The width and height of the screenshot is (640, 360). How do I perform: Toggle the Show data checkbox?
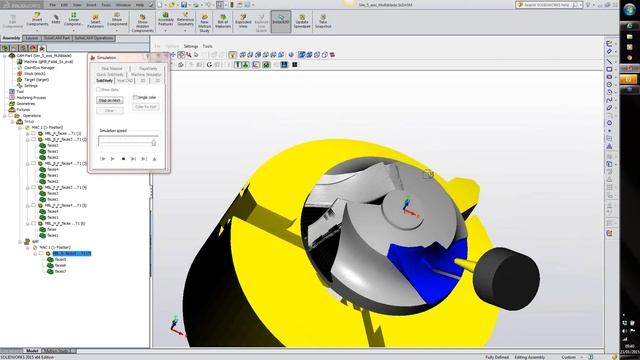(x=98, y=89)
